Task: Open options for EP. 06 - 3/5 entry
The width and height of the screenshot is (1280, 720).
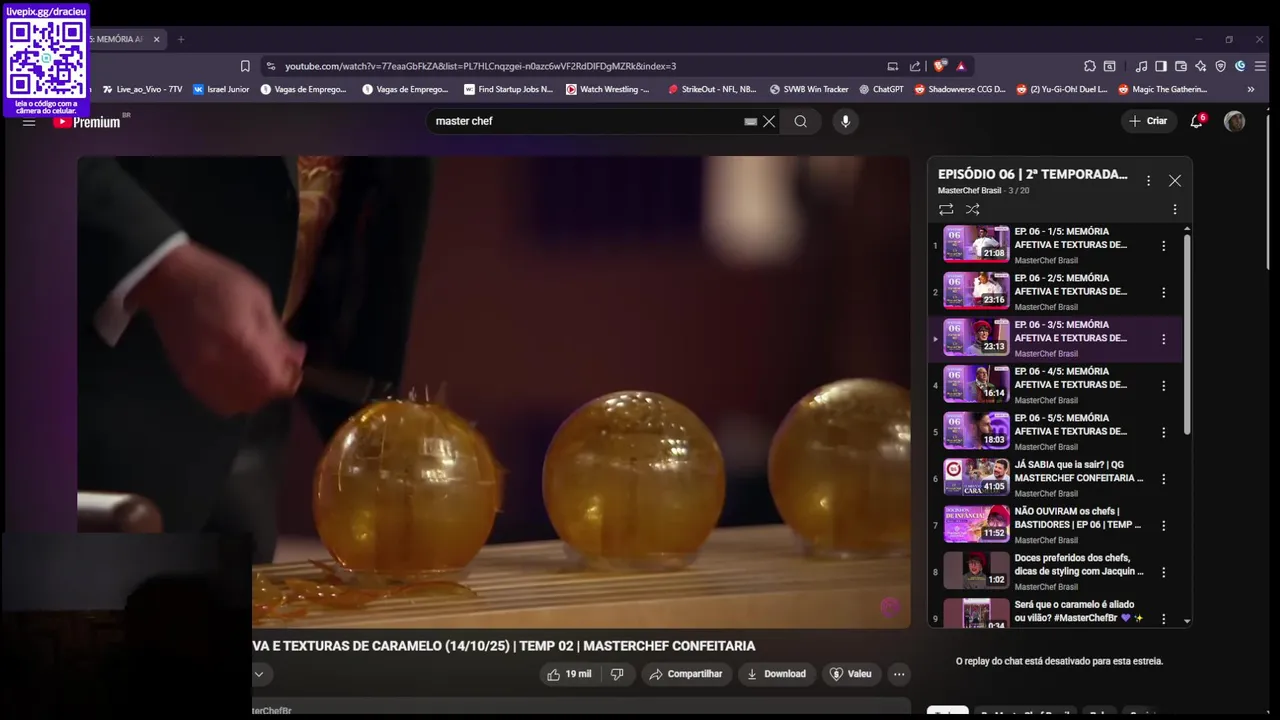Action: [1163, 339]
